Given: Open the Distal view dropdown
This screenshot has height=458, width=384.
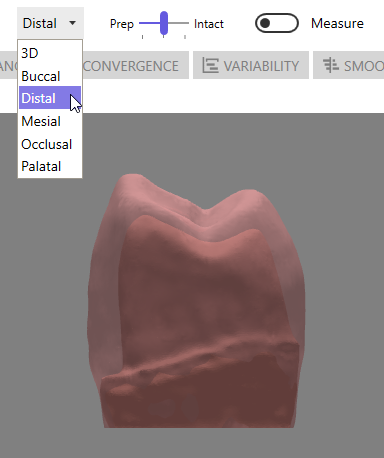Looking at the screenshot, I should 50,23.
